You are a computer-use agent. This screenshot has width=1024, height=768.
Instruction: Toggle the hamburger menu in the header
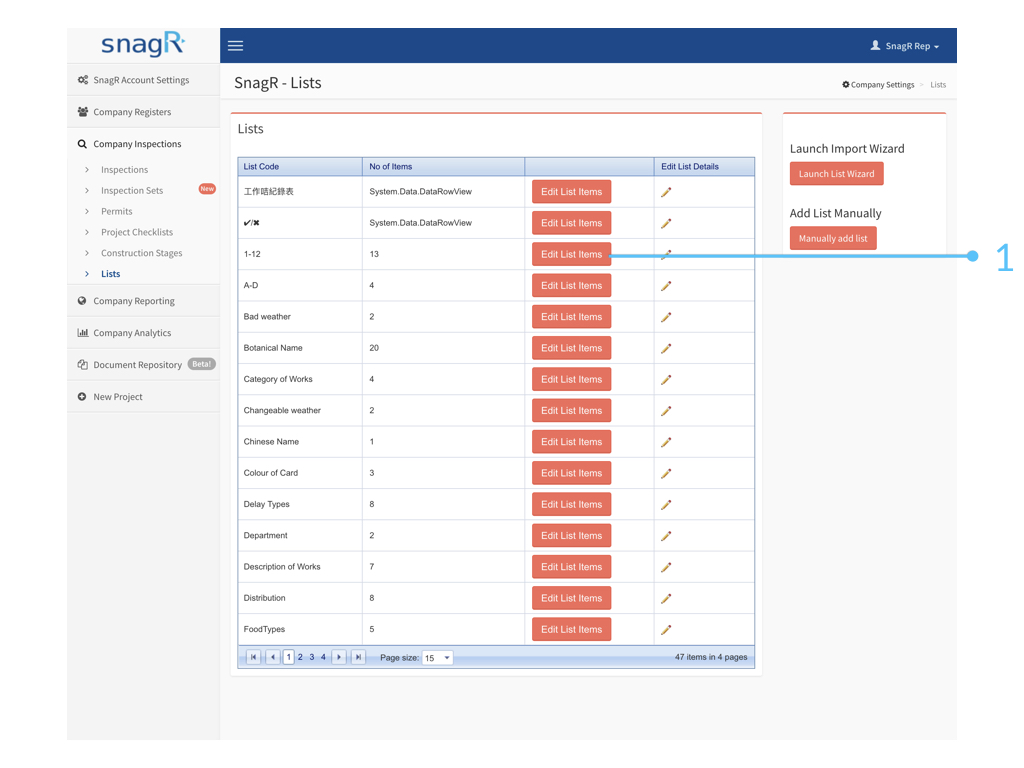pyautogui.click(x=235, y=46)
